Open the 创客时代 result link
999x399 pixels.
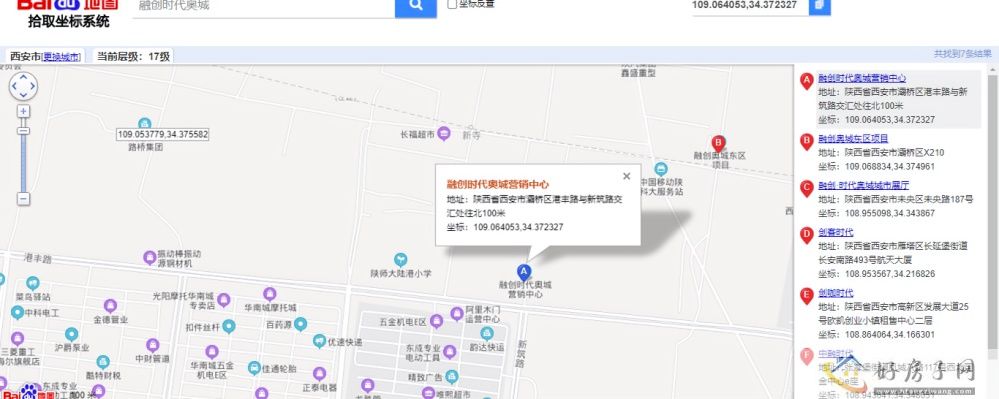pos(836,233)
